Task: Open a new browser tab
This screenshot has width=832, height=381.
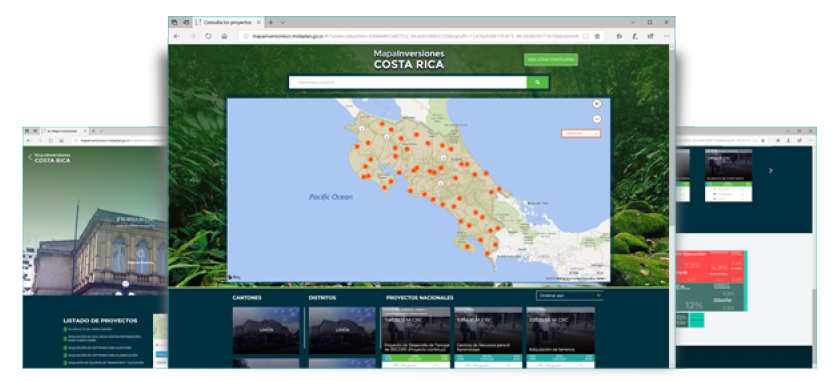Action: tap(271, 22)
